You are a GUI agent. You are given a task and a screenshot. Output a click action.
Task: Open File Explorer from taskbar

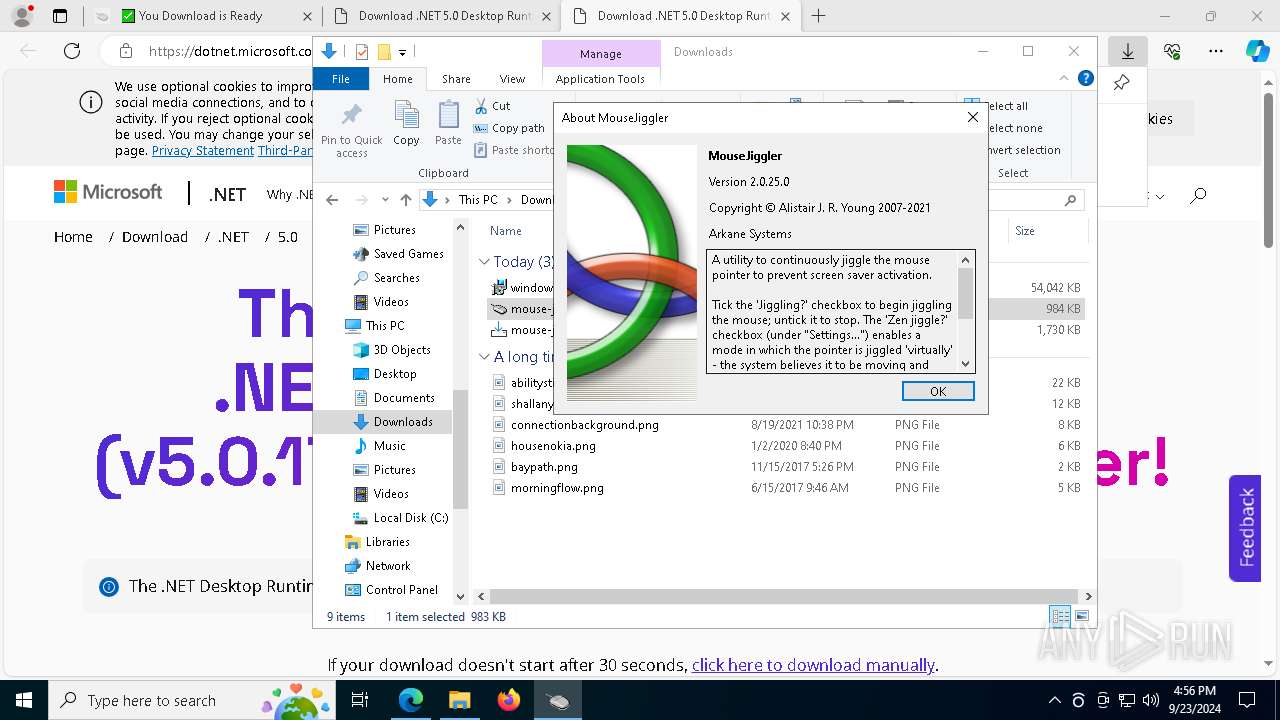point(459,700)
